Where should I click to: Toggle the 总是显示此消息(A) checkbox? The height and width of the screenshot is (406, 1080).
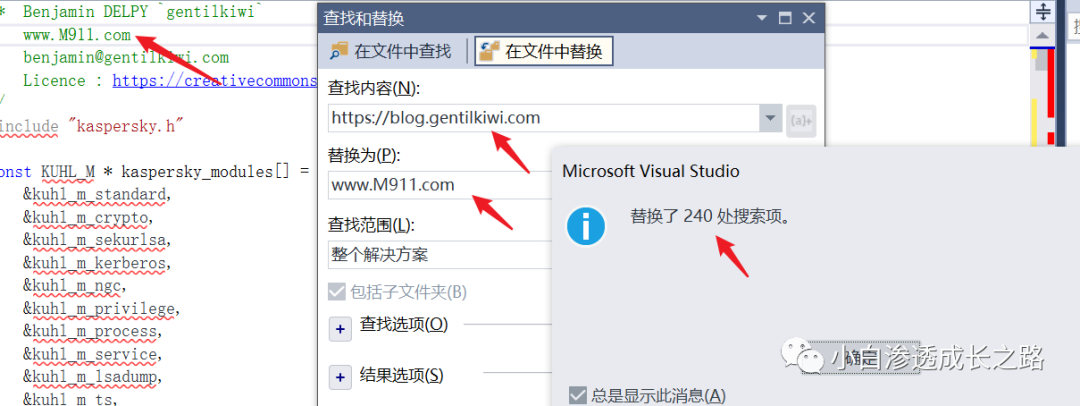pos(577,396)
